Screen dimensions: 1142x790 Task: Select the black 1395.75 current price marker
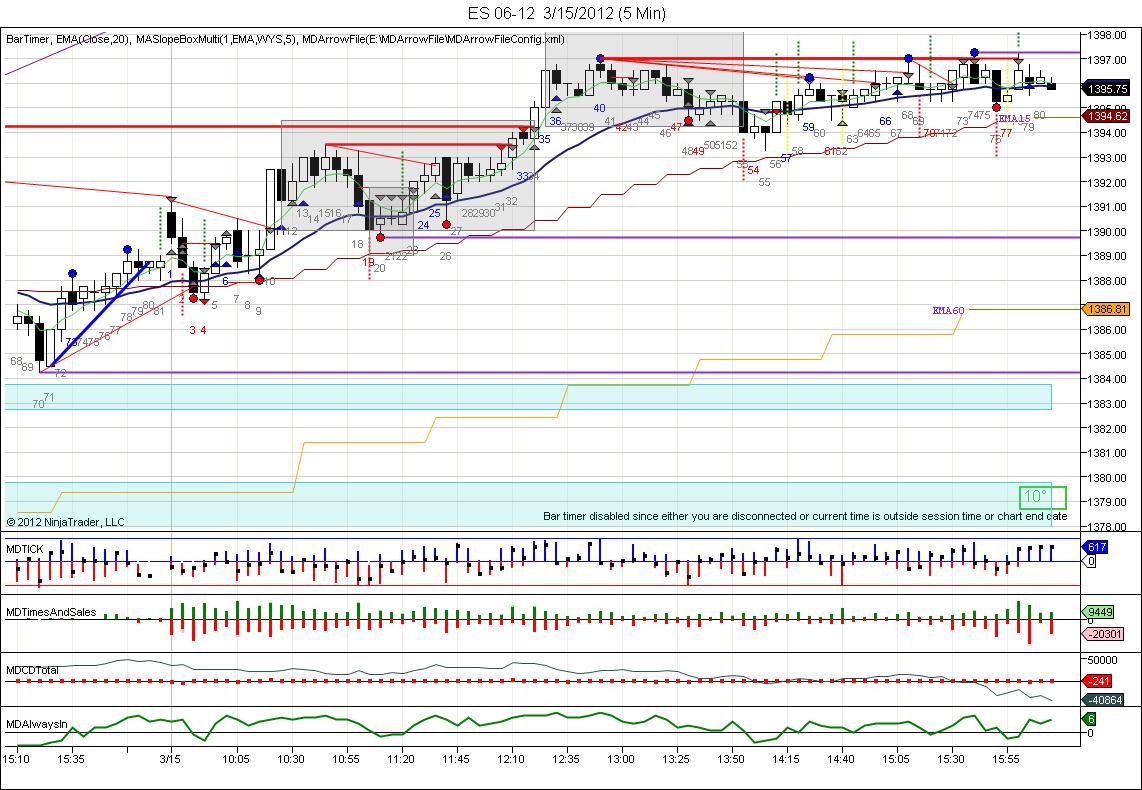1106,89
